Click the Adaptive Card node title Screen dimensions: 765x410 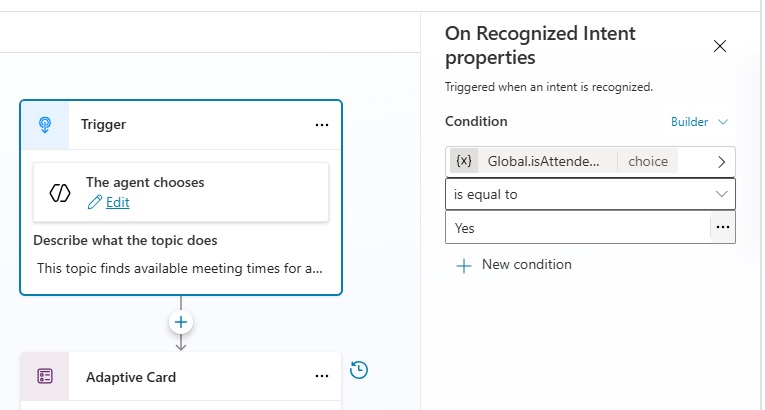(x=131, y=377)
